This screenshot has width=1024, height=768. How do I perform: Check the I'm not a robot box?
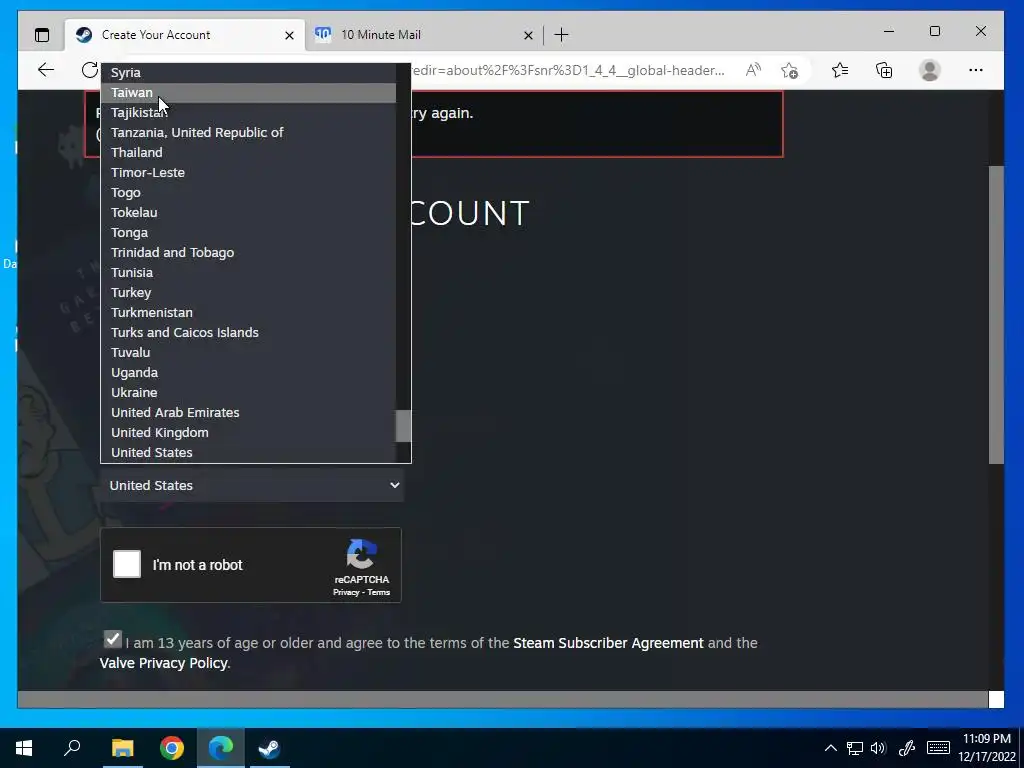(x=127, y=564)
